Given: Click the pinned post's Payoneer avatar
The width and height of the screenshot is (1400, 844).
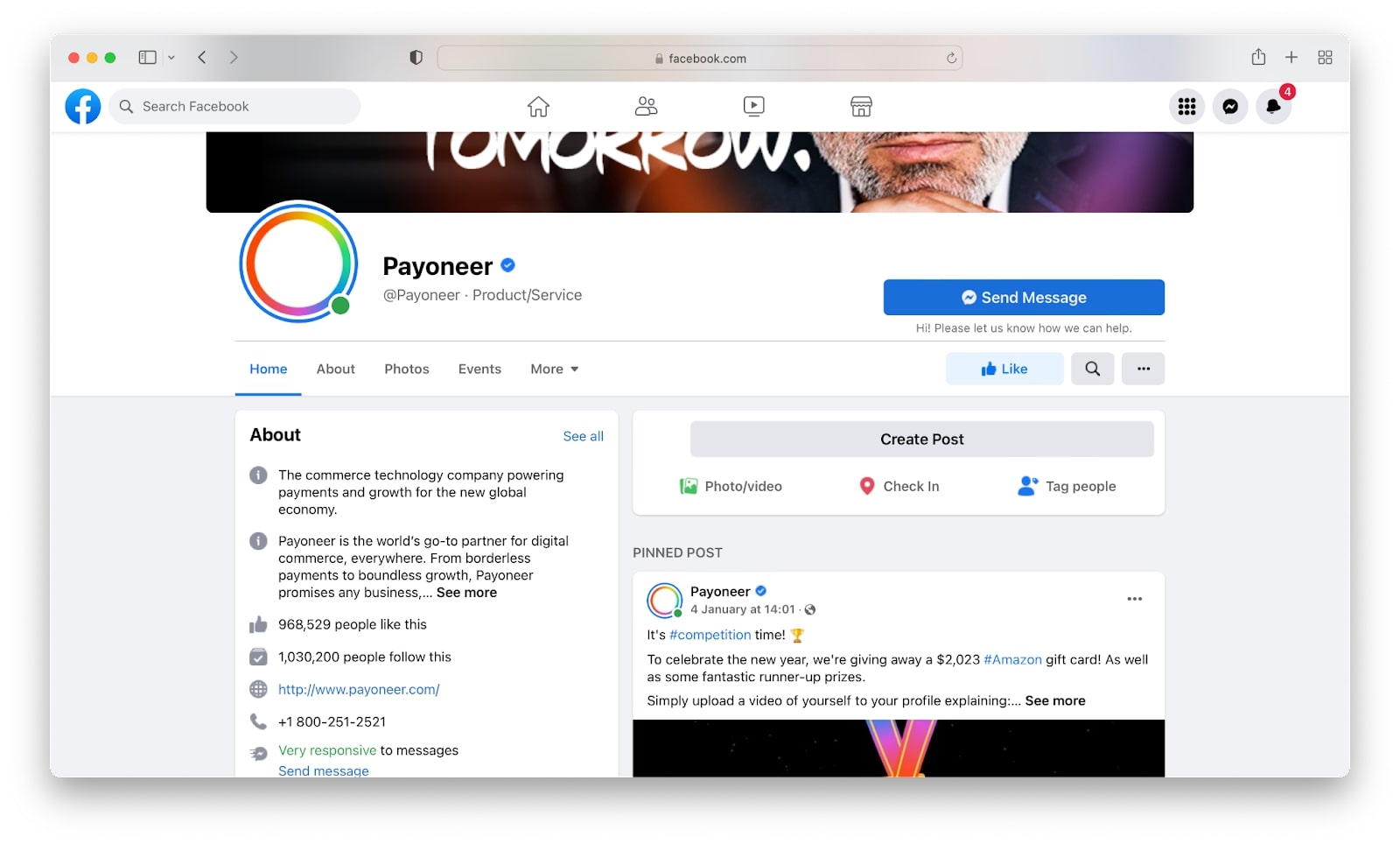Looking at the screenshot, I should pos(665,601).
